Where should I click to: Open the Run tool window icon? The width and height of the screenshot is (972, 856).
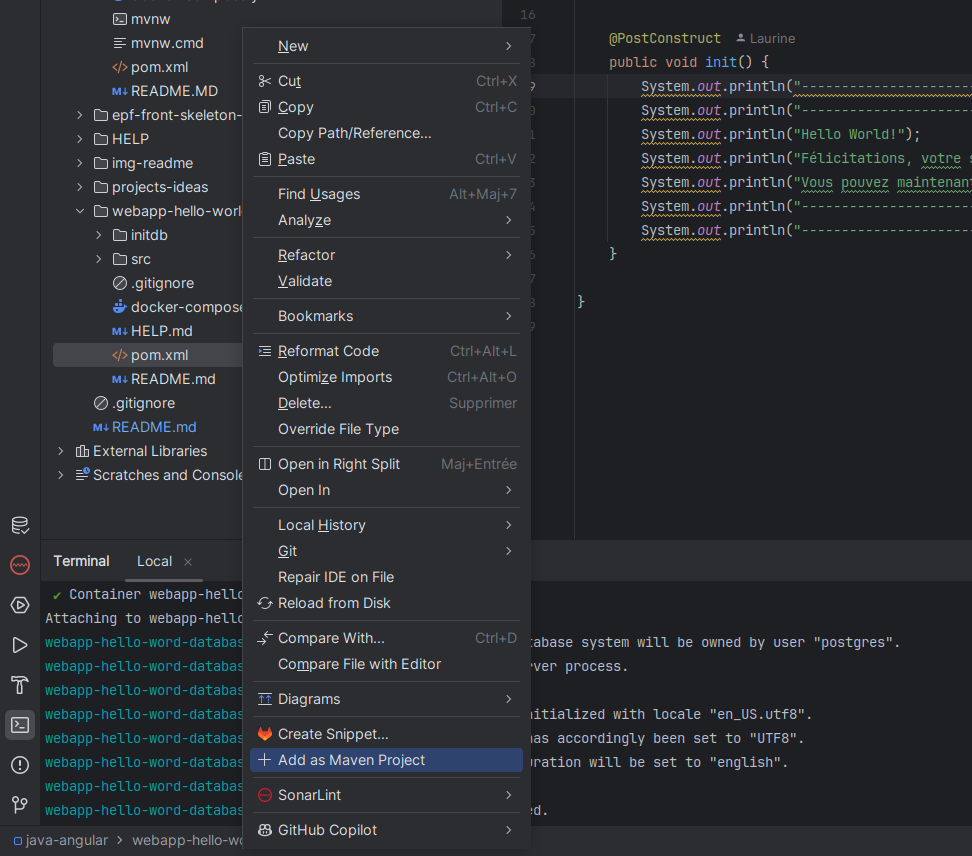coord(20,645)
